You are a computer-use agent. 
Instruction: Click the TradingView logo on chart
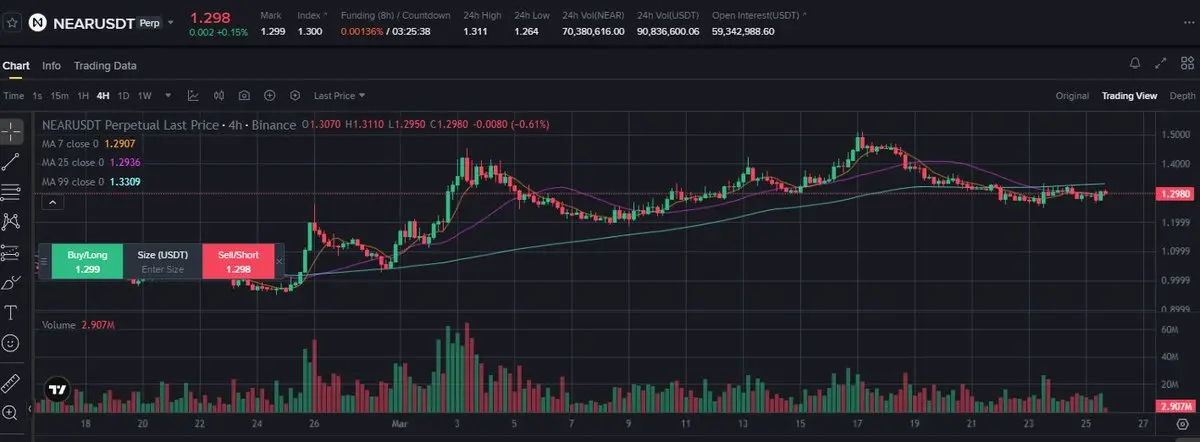click(57, 391)
